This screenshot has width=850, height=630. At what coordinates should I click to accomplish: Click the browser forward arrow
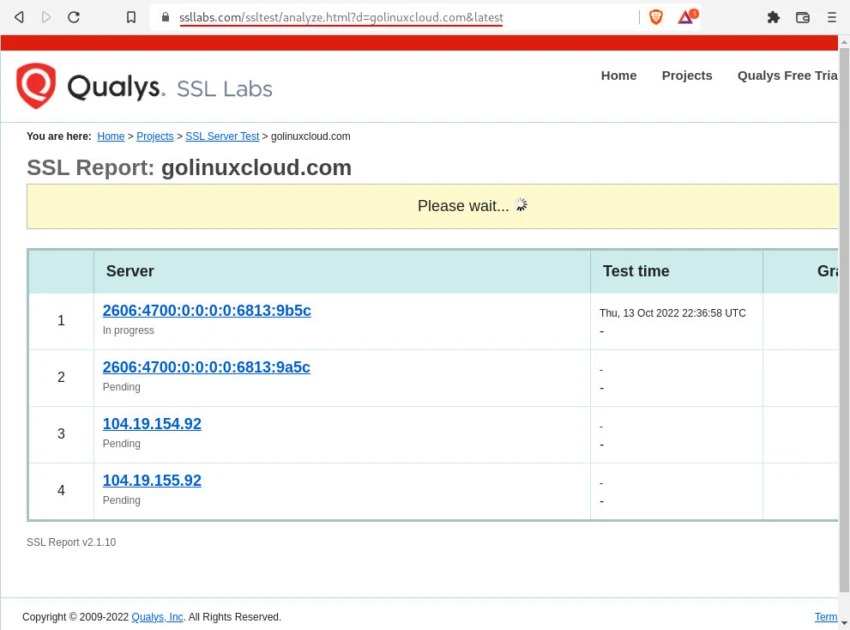pos(46,17)
